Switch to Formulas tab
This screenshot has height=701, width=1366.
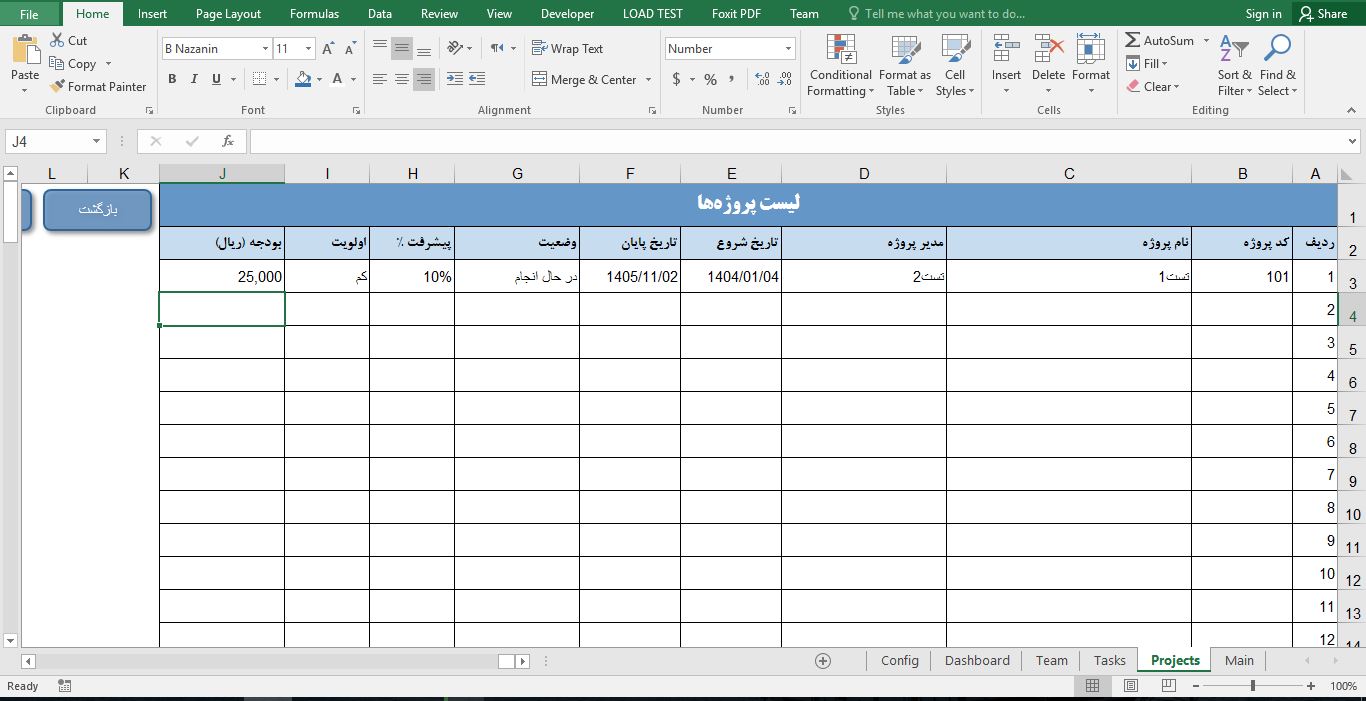(x=314, y=14)
